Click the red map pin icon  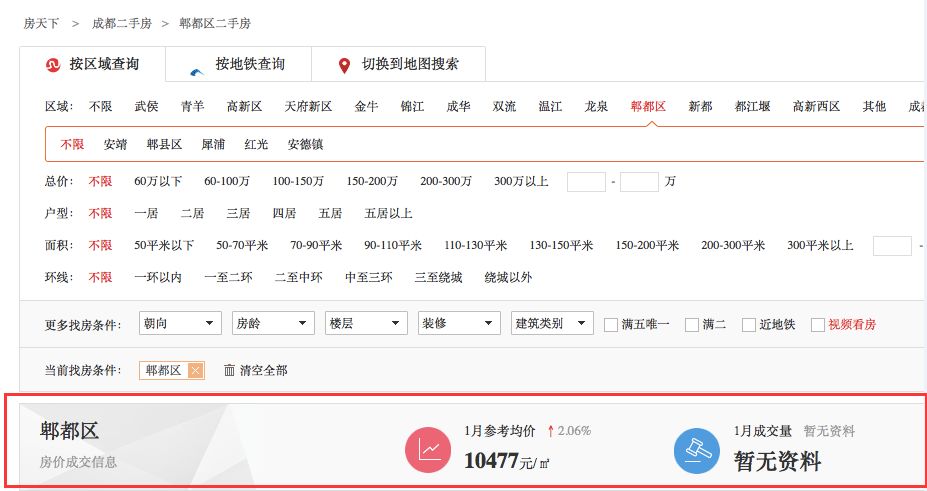(x=344, y=66)
